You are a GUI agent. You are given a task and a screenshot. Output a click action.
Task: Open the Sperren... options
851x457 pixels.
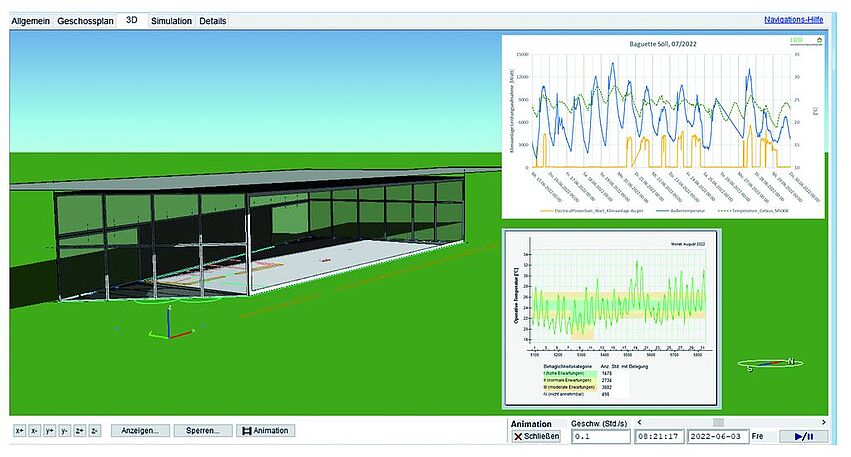(203, 431)
